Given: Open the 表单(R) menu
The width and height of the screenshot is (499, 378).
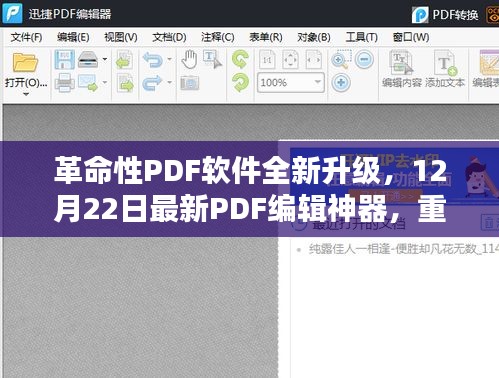Looking at the screenshot, I should coord(266,37).
